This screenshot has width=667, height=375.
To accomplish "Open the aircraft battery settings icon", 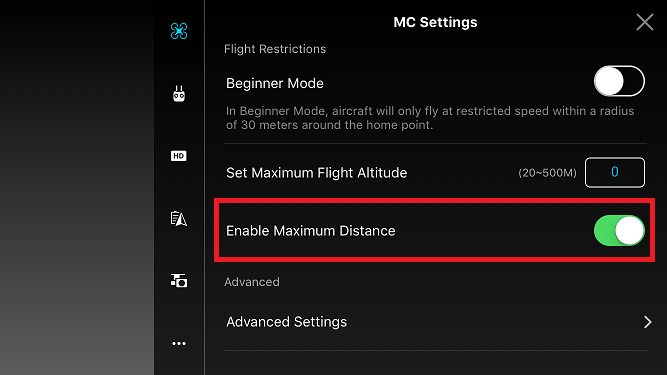I will [x=179, y=219].
